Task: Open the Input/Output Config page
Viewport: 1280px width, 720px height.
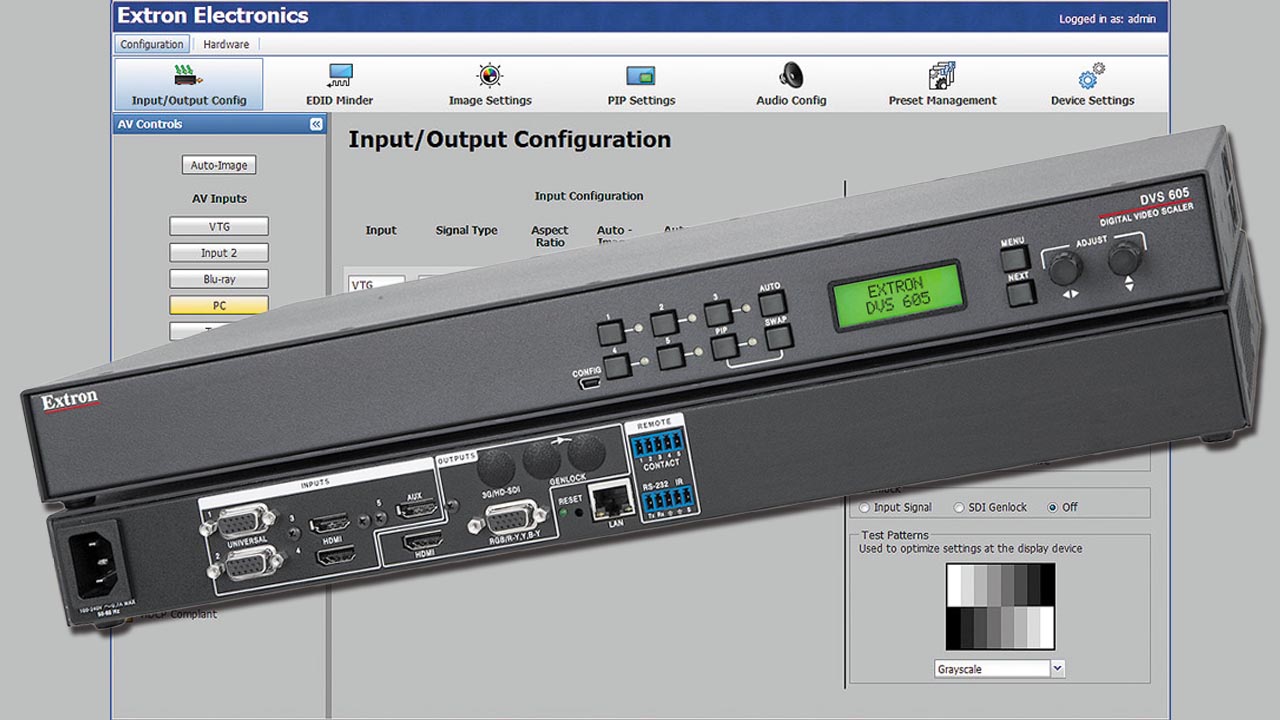Action: point(188,84)
